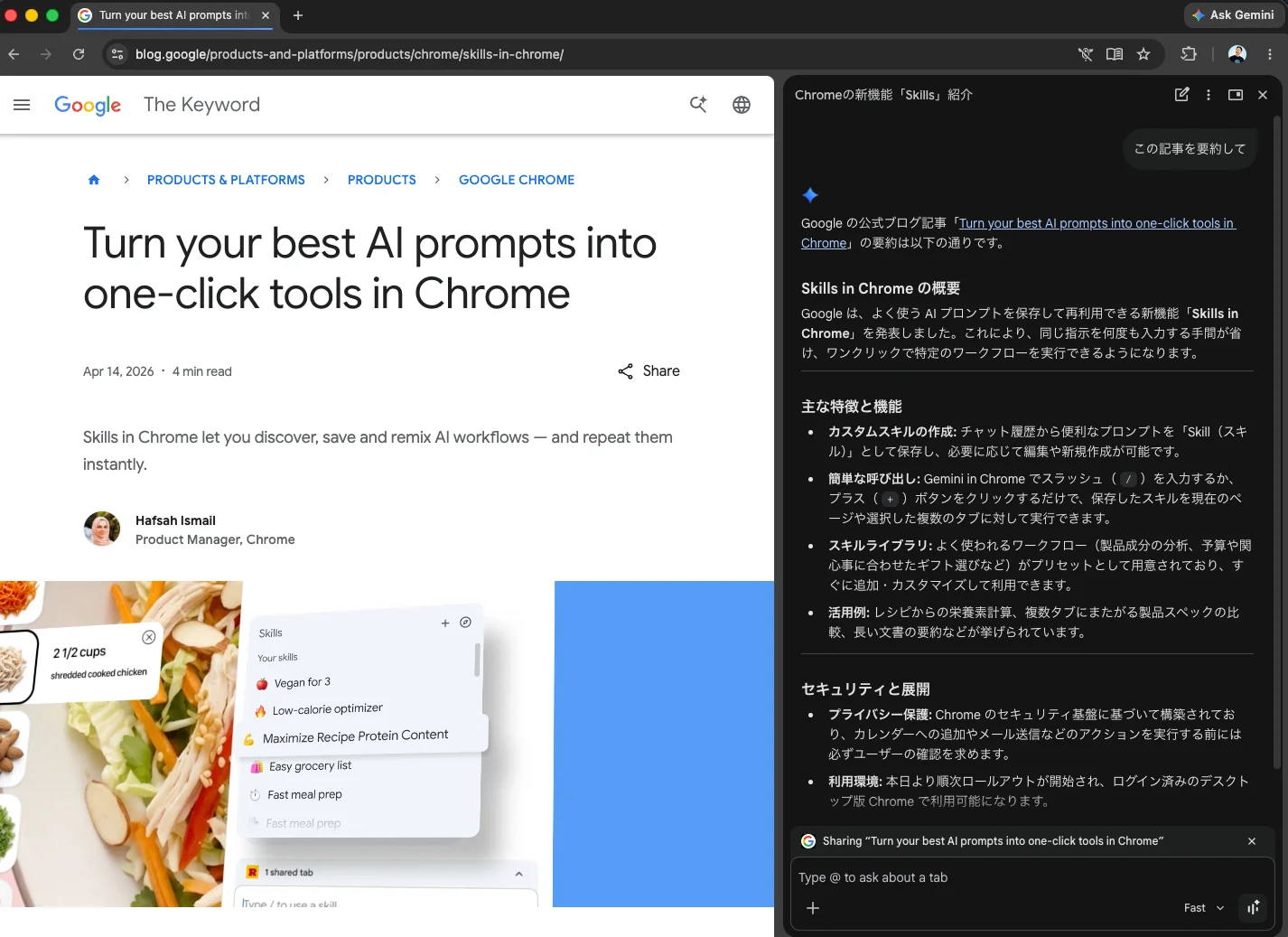Viewport: 1288px width, 937px height.
Task: Click the plus button in the Gemini input
Action: coord(813,908)
